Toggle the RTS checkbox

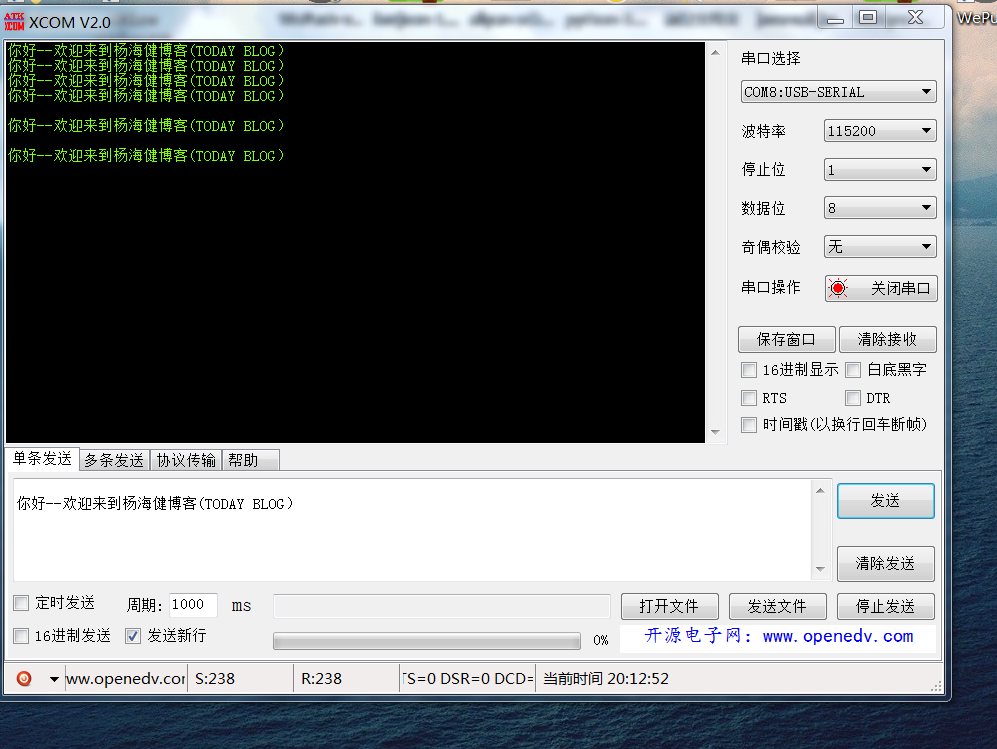pos(749,398)
